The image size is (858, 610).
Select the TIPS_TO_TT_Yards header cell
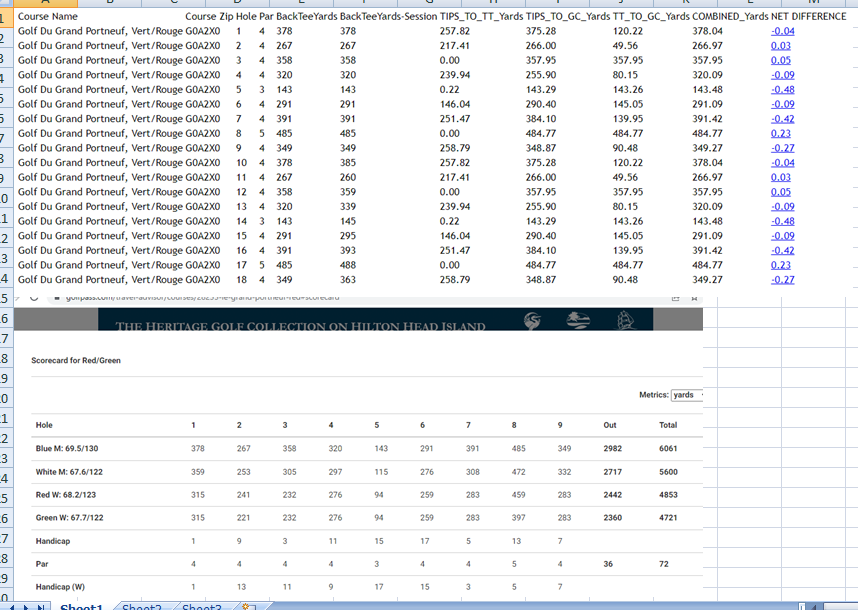coord(481,16)
